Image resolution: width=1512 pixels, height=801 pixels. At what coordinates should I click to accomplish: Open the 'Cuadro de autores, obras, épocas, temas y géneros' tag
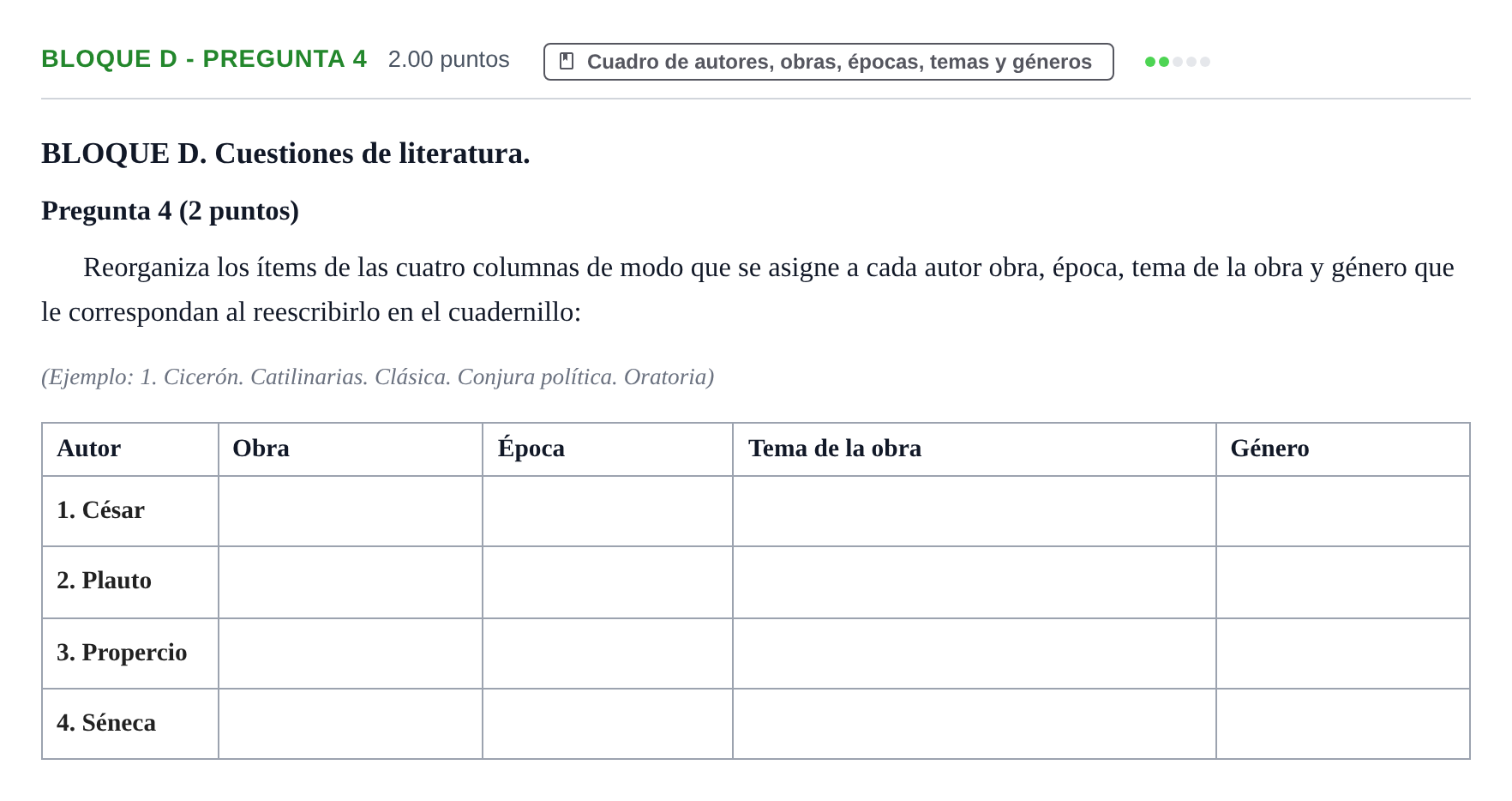tap(828, 62)
